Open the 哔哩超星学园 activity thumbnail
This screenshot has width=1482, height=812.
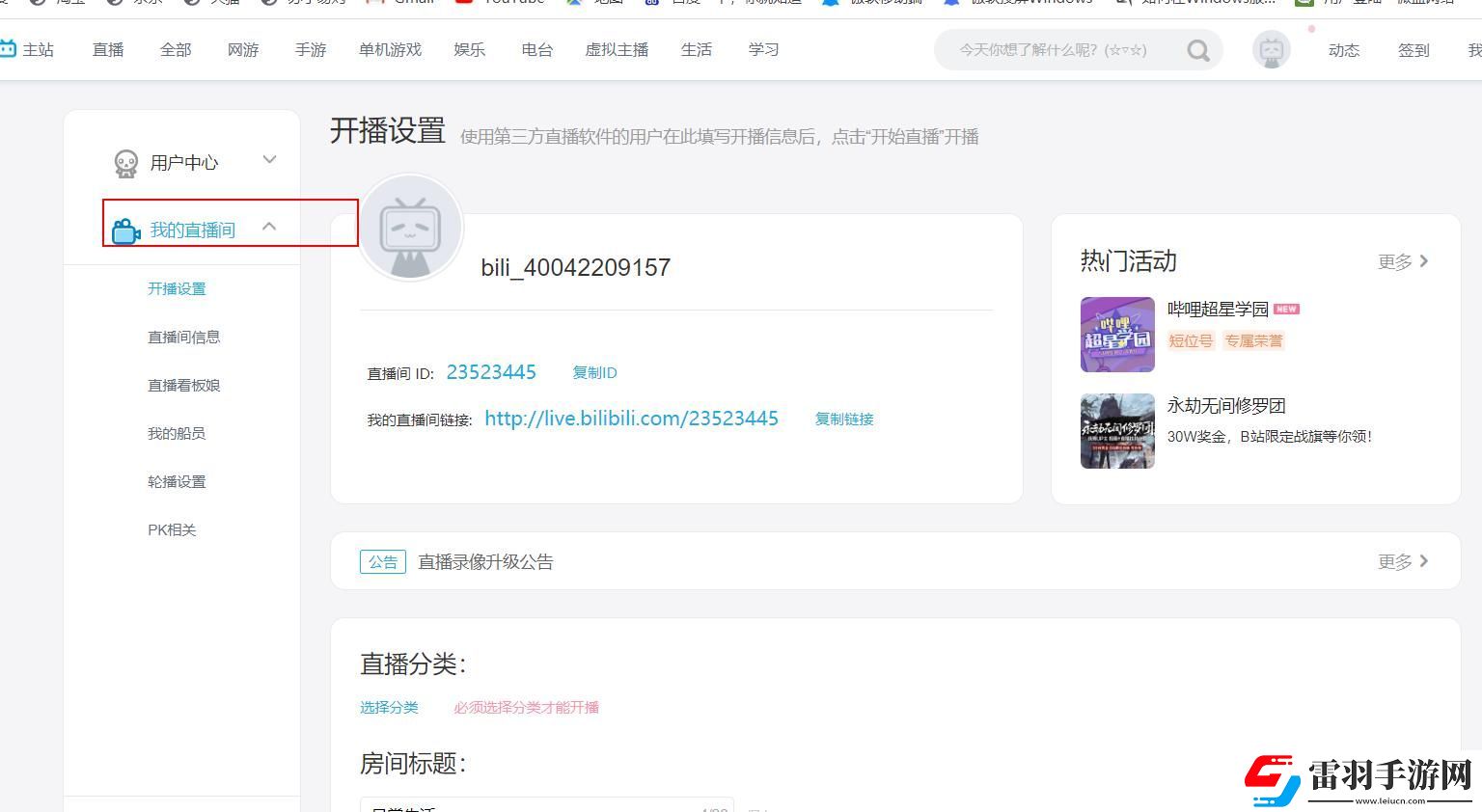tap(1117, 335)
